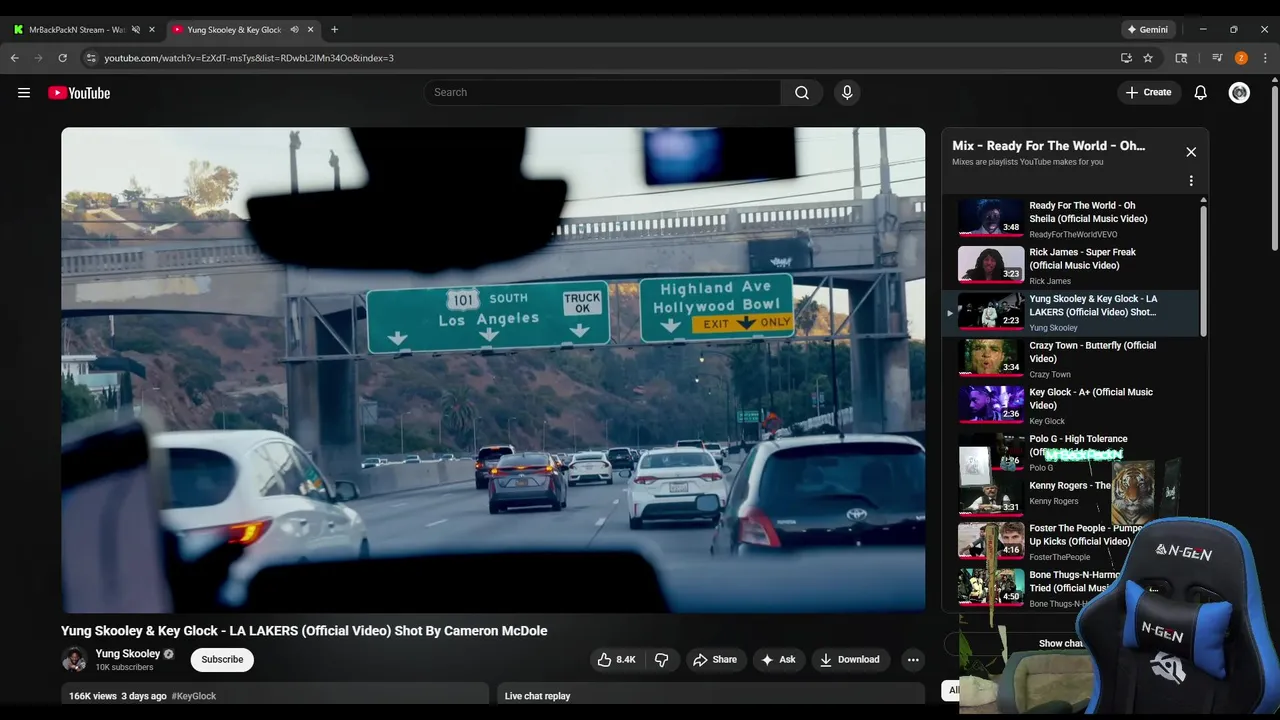
Task: Open Chrome three-dot menu
Action: (1265, 58)
